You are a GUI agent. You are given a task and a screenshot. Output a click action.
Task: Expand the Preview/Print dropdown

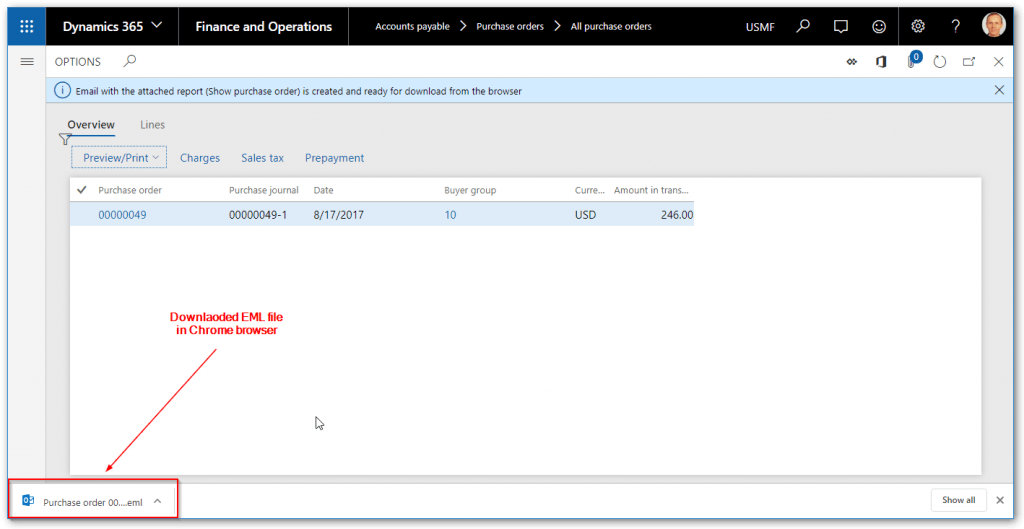[119, 157]
